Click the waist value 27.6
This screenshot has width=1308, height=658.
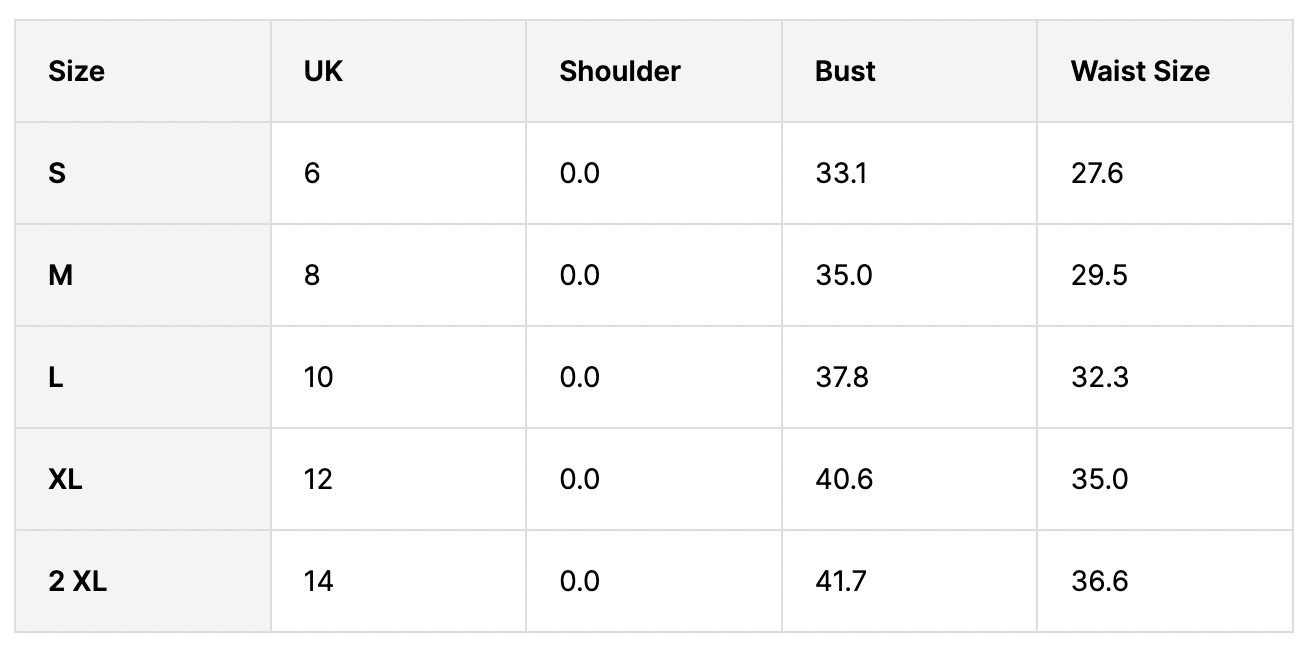tap(1097, 174)
